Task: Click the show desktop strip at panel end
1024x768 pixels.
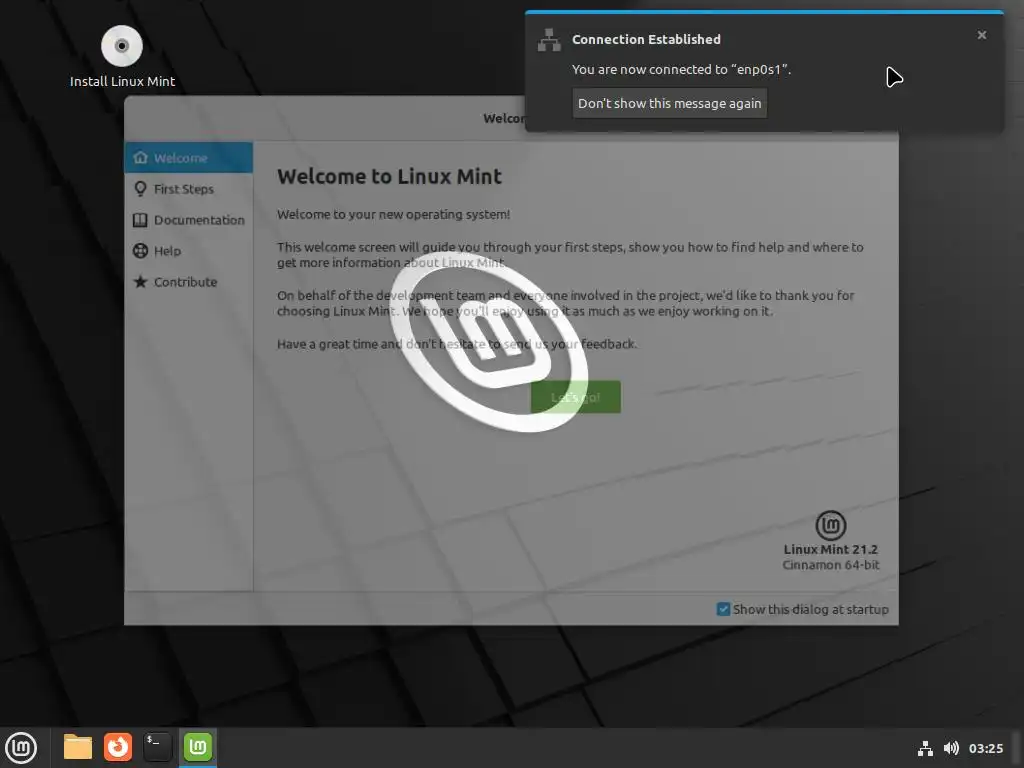Action: point(1017,748)
